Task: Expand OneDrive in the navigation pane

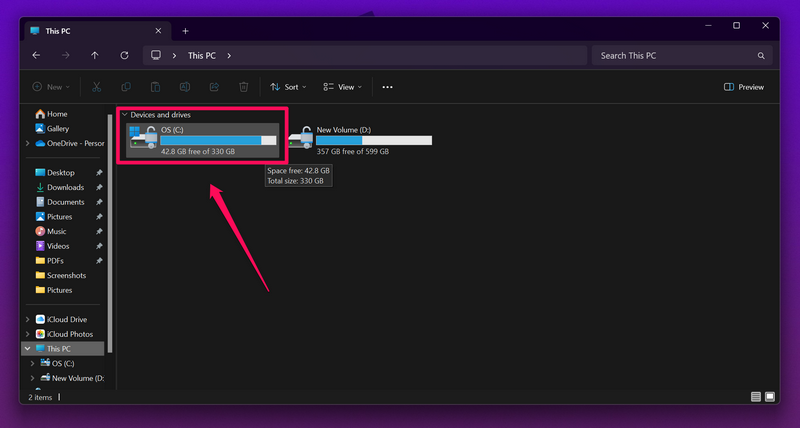Action: coord(28,143)
